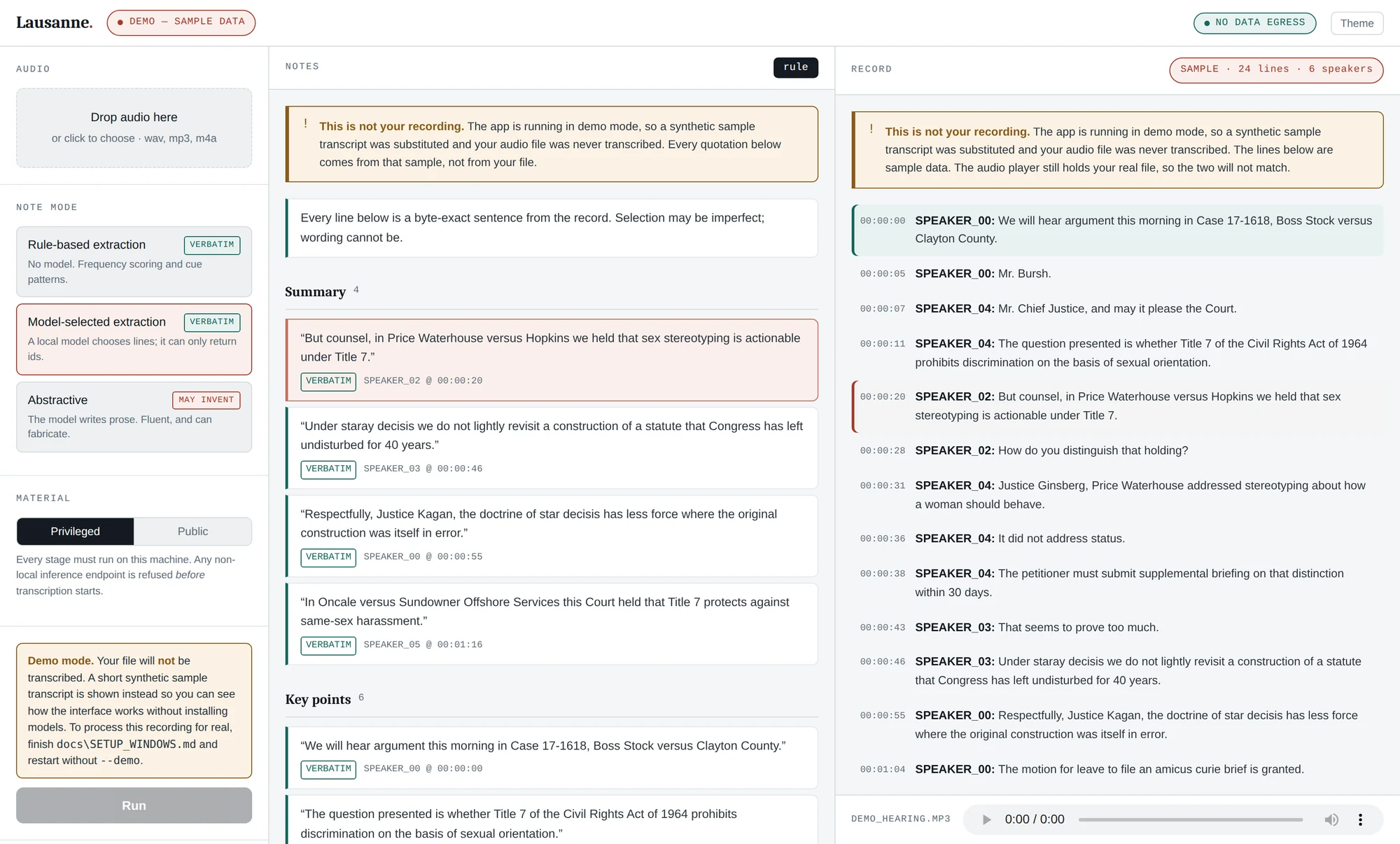Click the MAY INVENT badge on Abstractive
This screenshot has height=844, width=1400.
click(206, 400)
